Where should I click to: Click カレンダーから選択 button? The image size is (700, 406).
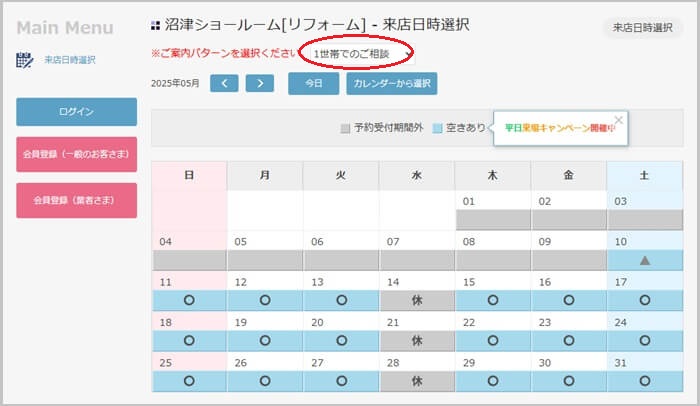392,84
